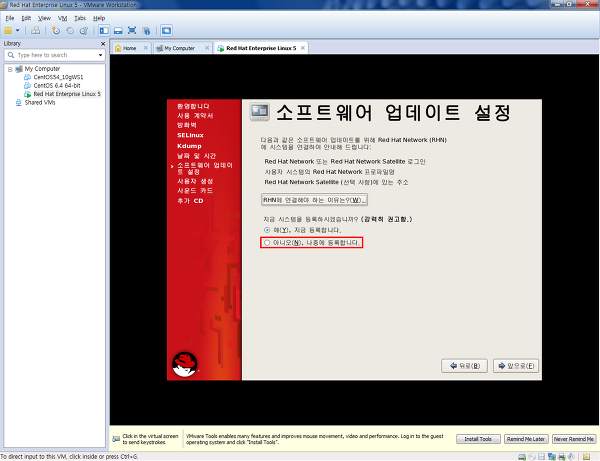Image resolution: width=600 pixels, height=461 pixels.
Task: Click 'Kdump' in the setup sidebar
Action: point(189,146)
